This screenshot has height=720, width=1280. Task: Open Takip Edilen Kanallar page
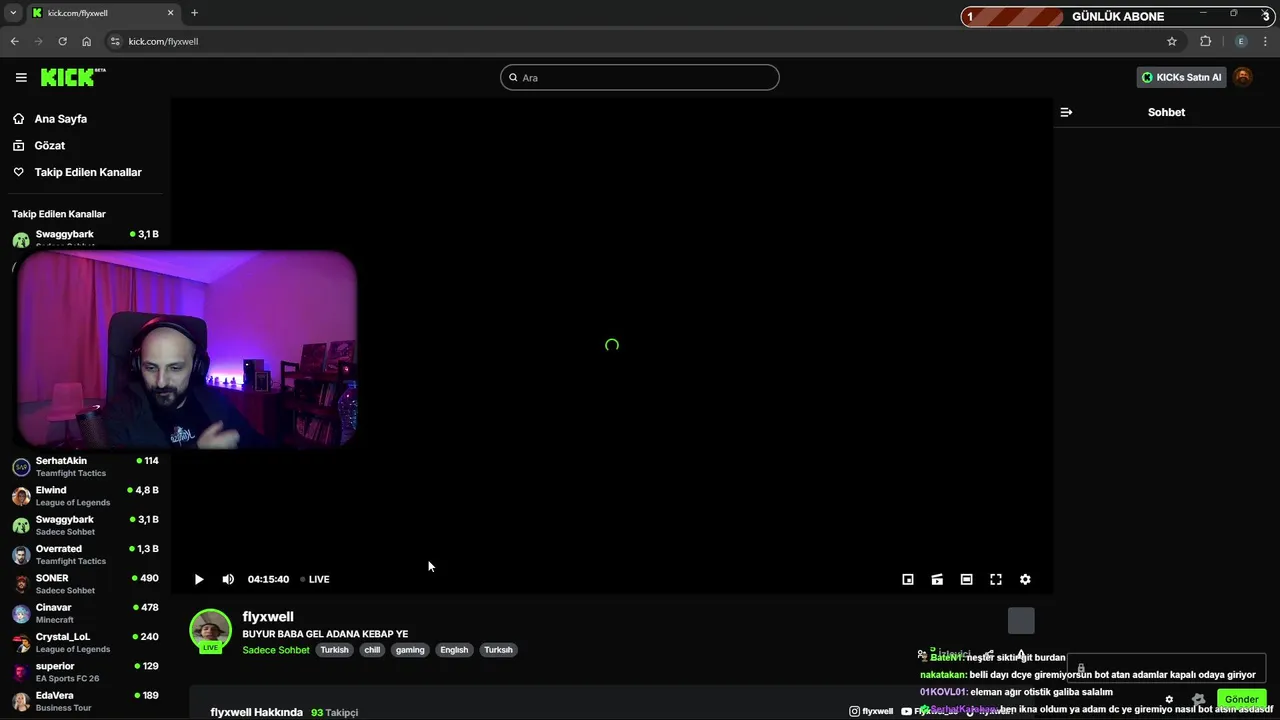pyautogui.click(x=88, y=172)
